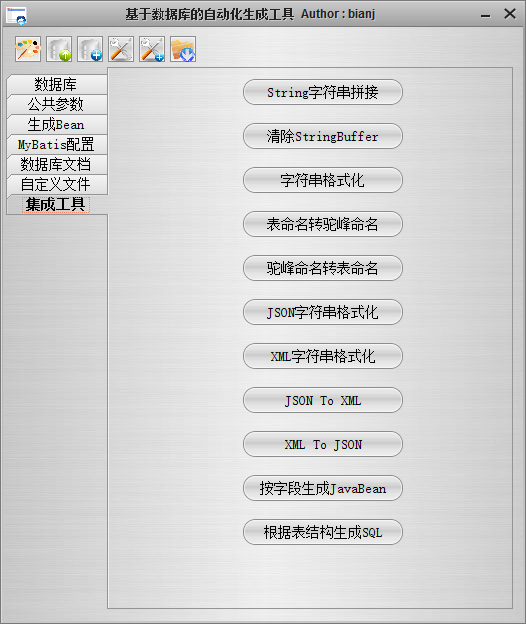Launch the 字符串格式化 tool
The image size is (526, 624).
[323, 180]
